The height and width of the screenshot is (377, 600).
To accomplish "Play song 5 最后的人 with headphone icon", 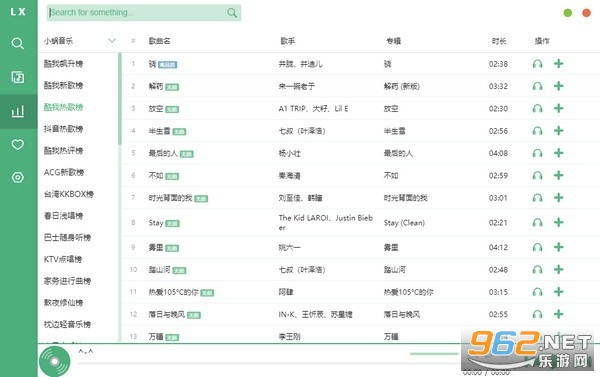I will [x=537, y=153].
